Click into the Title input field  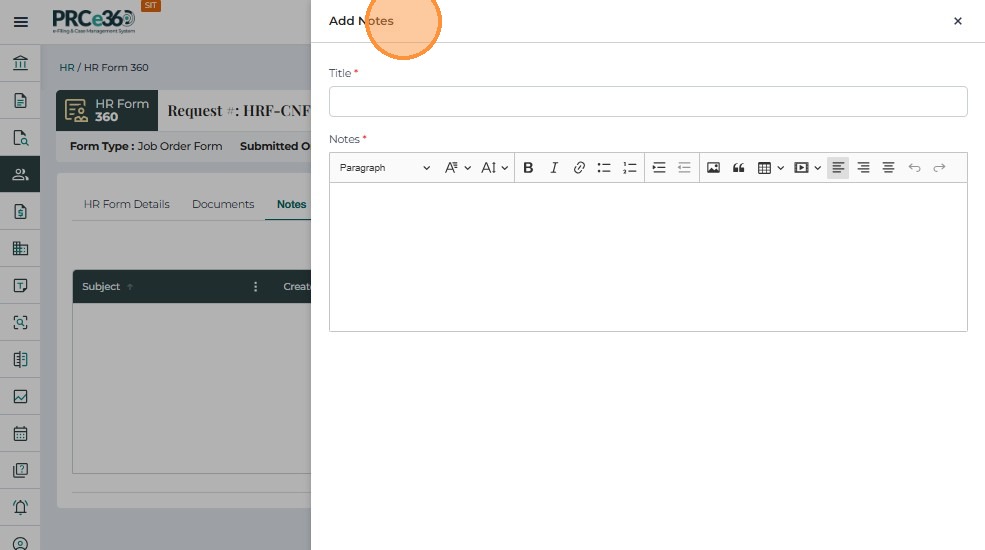[x=648, y=101]
